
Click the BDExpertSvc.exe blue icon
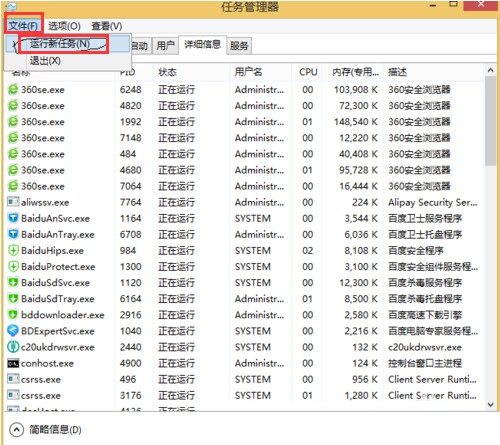coord(13,331)
